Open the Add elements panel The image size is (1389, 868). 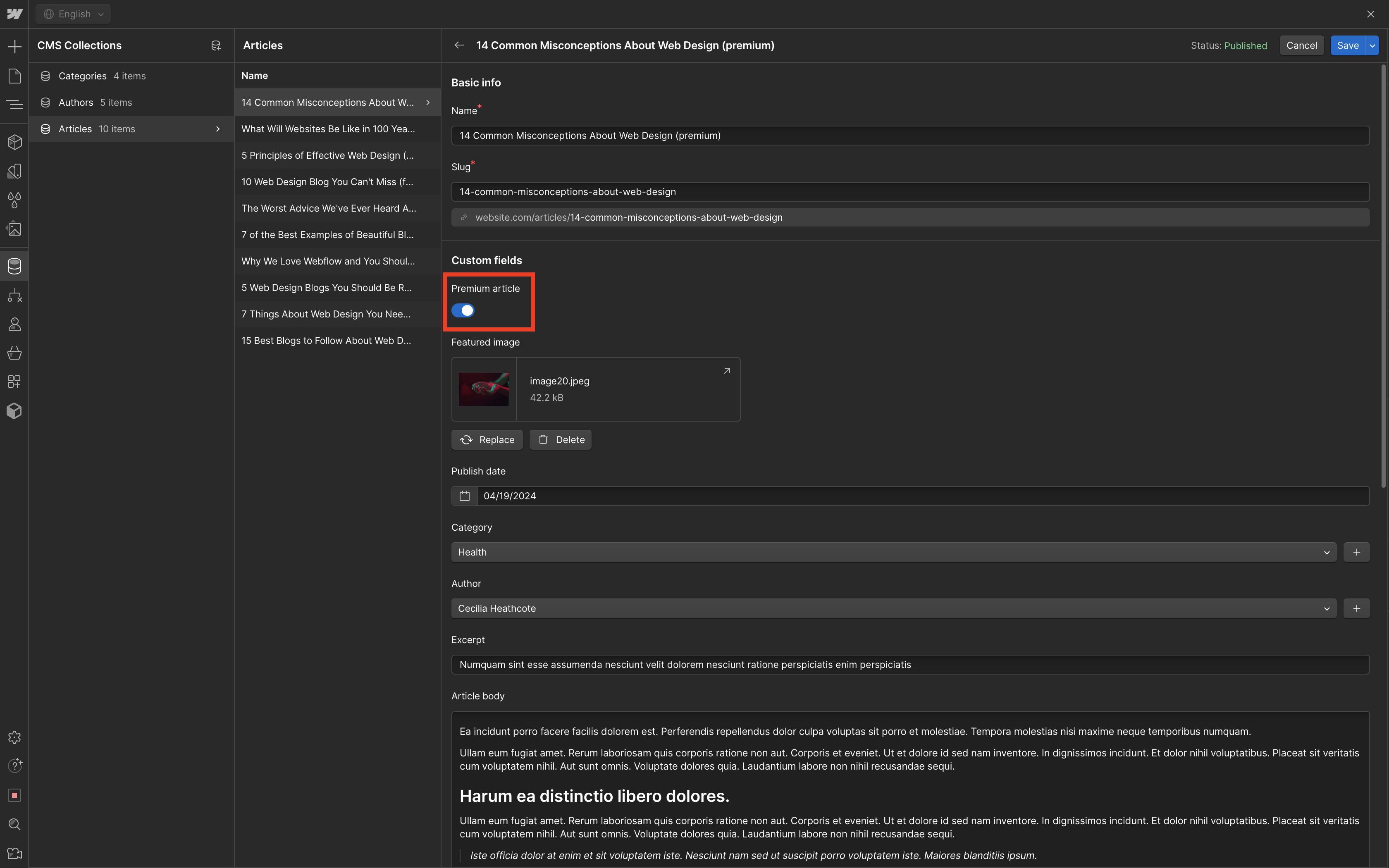point(14,46)
